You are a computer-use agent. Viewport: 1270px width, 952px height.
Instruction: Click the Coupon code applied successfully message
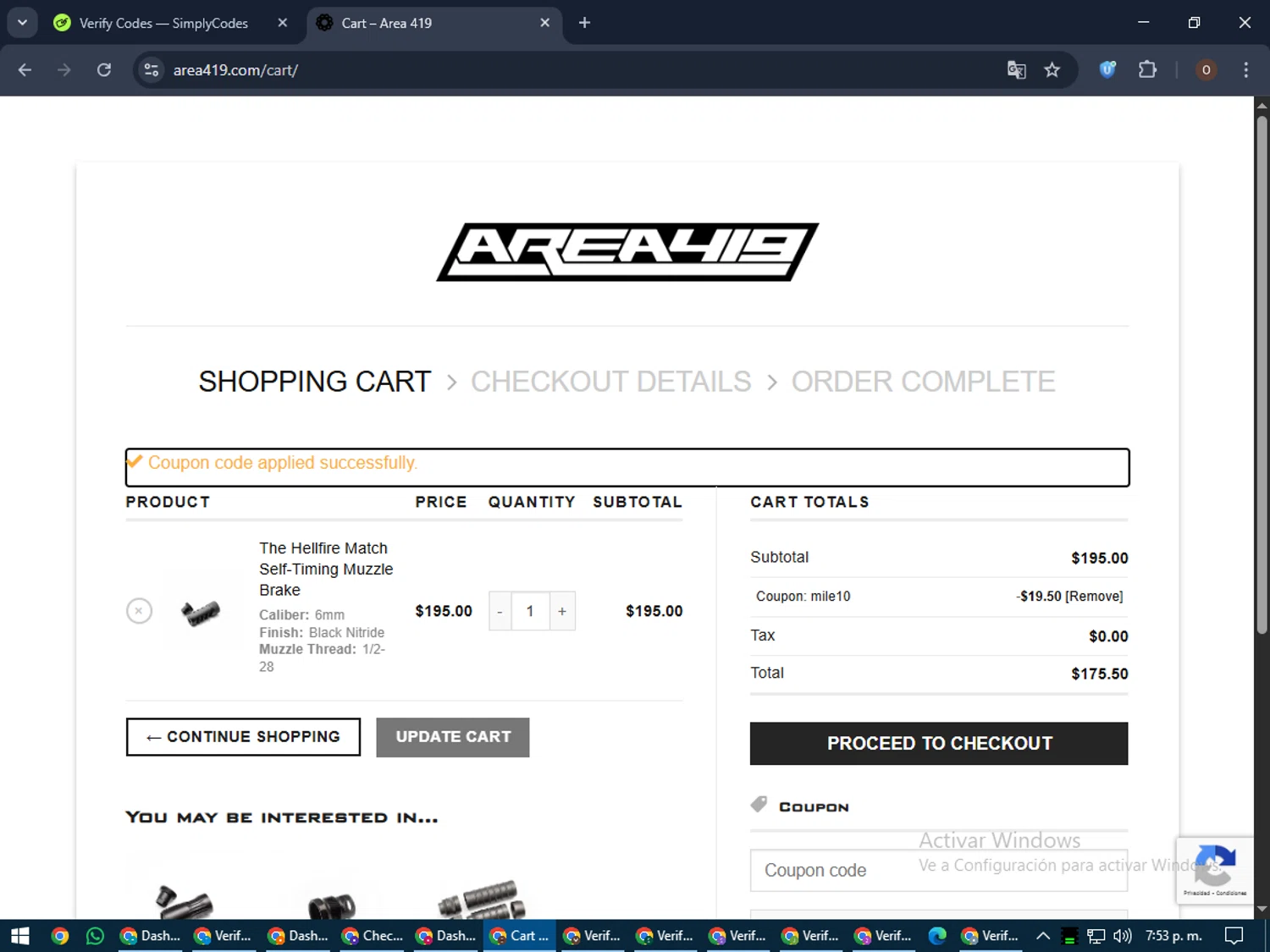[x=282, y=463]
